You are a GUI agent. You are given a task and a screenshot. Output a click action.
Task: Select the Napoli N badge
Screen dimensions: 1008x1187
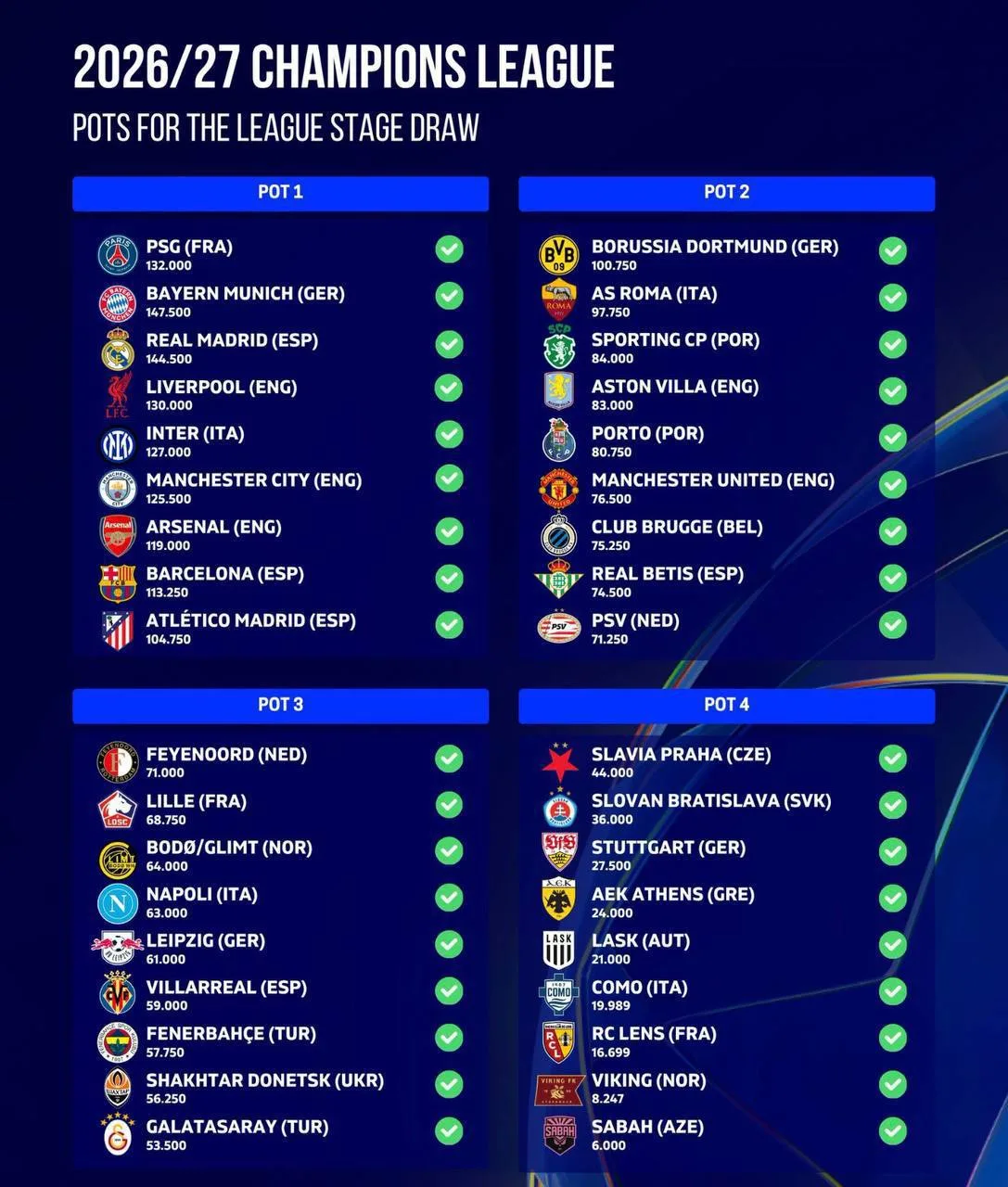click(x=118, y=902)
